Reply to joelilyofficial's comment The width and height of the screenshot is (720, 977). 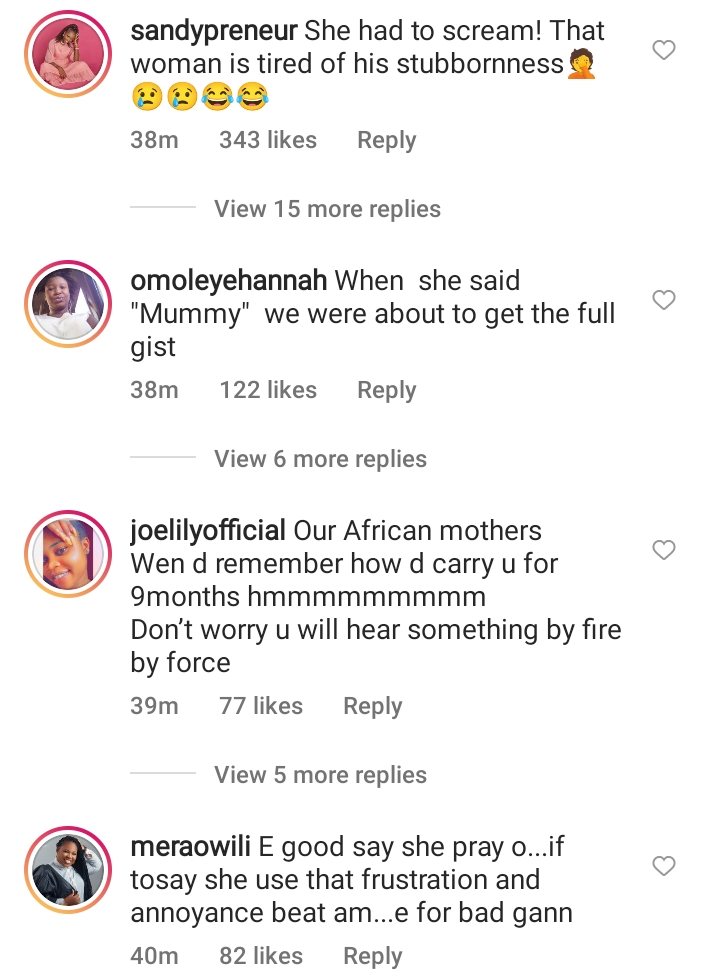[x=372, y=706]
